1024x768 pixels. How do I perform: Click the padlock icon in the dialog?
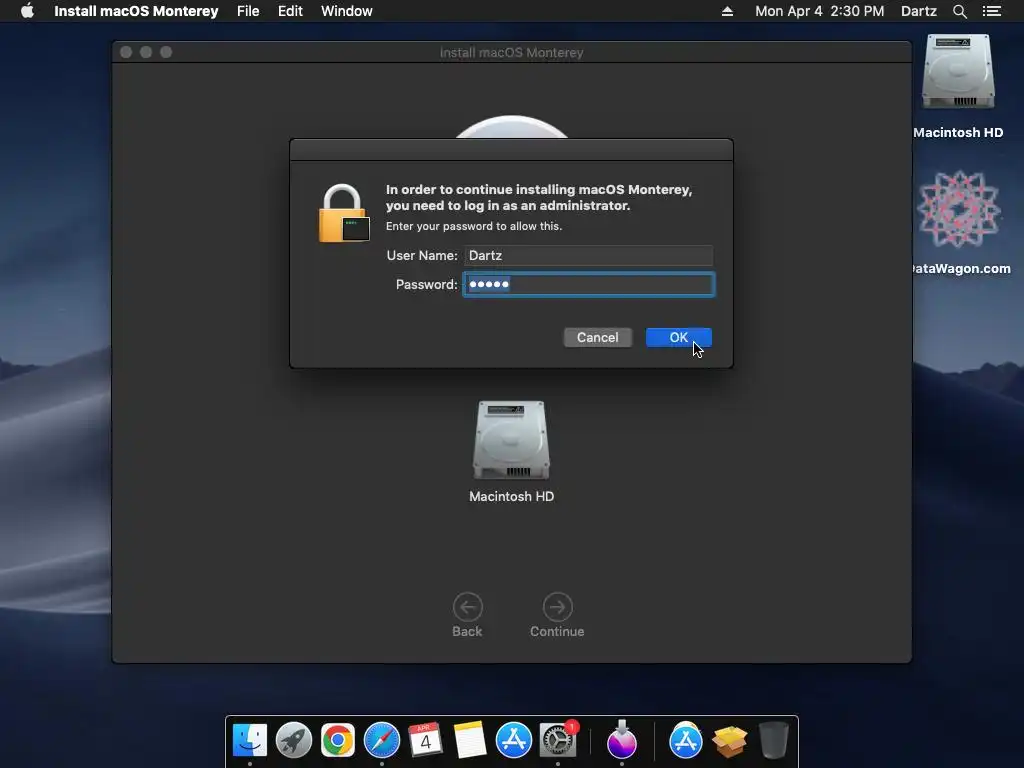(344, 214)
